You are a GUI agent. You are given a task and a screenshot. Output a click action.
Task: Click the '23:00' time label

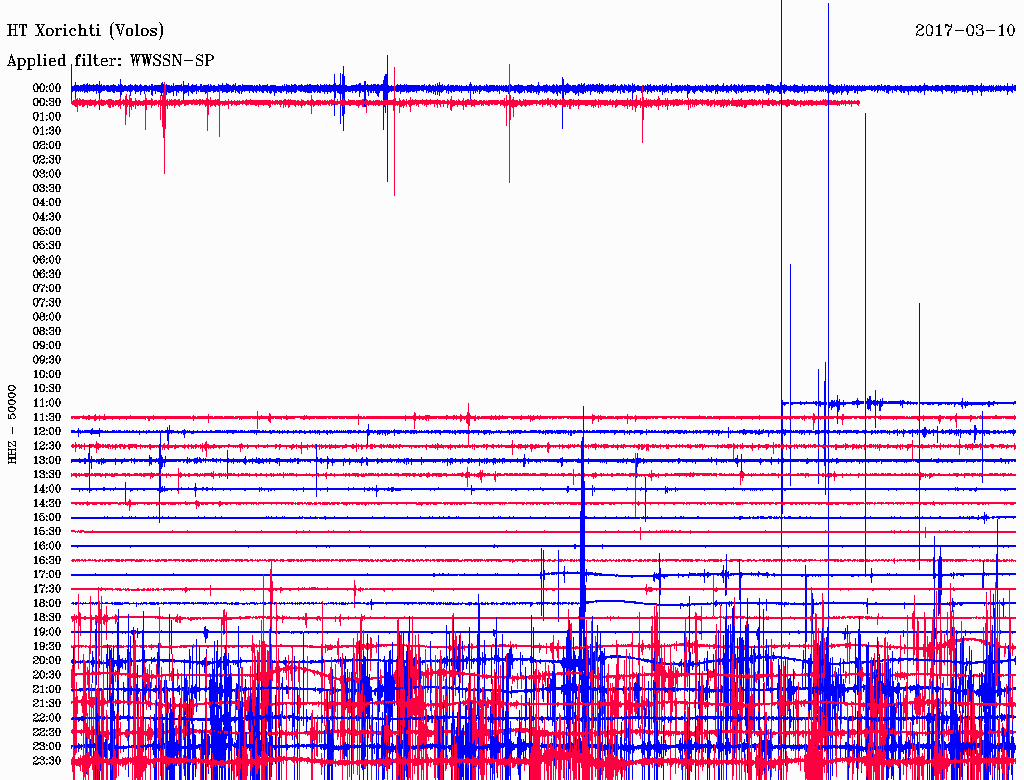point(47,746)
